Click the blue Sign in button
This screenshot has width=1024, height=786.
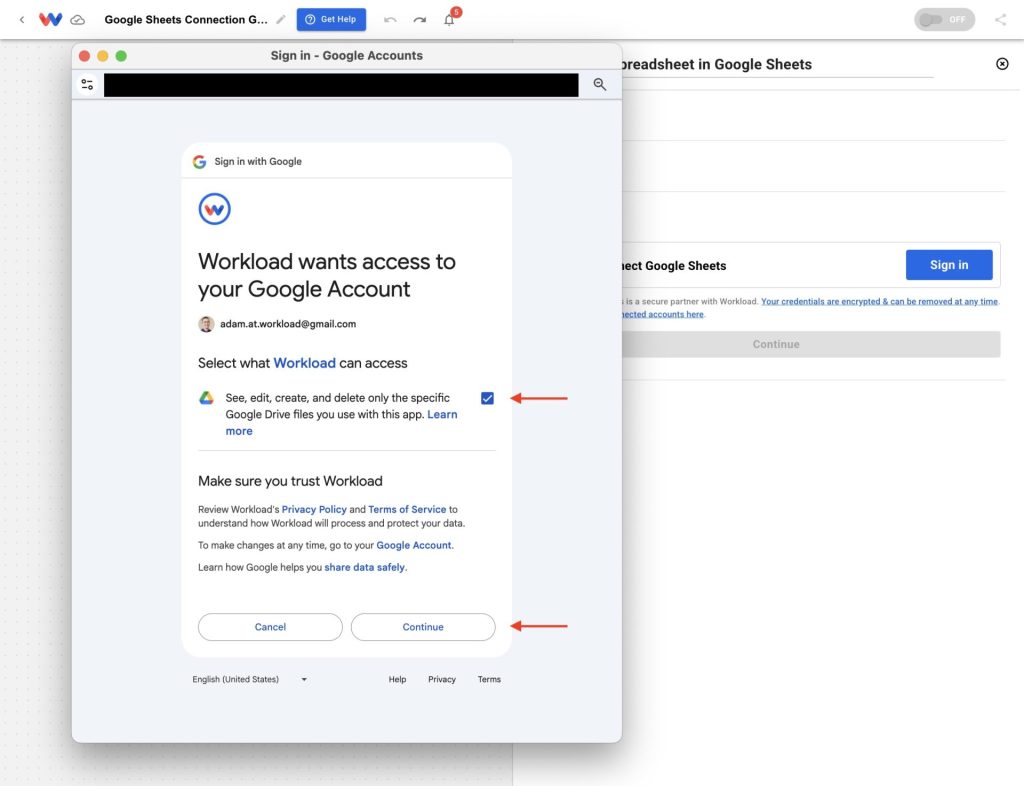(949, 265)
